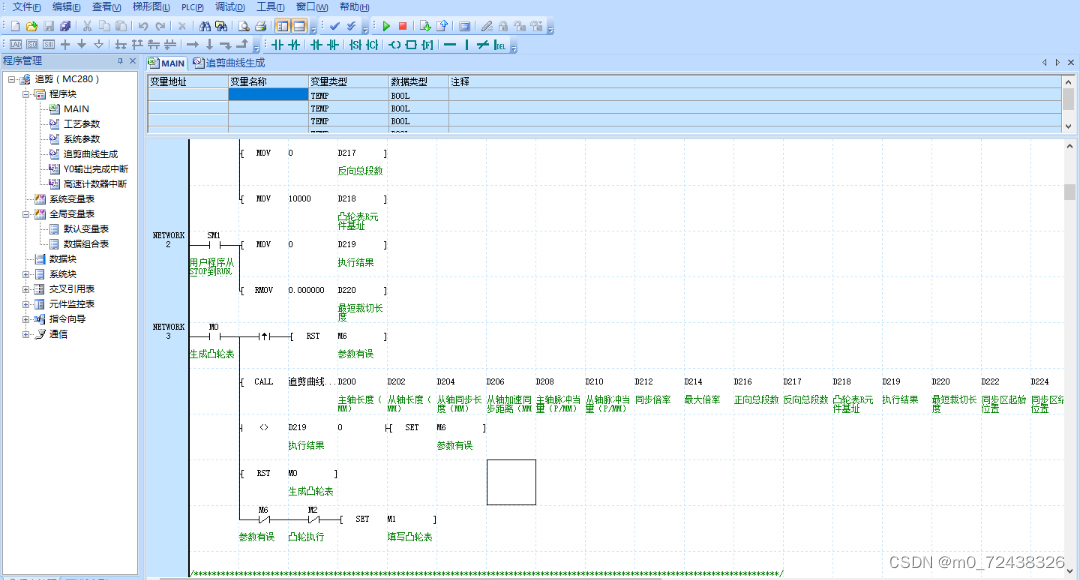The image size is (1080, 580).
Task: Select 系统变量表 tree item
Action: pos(72,199)
